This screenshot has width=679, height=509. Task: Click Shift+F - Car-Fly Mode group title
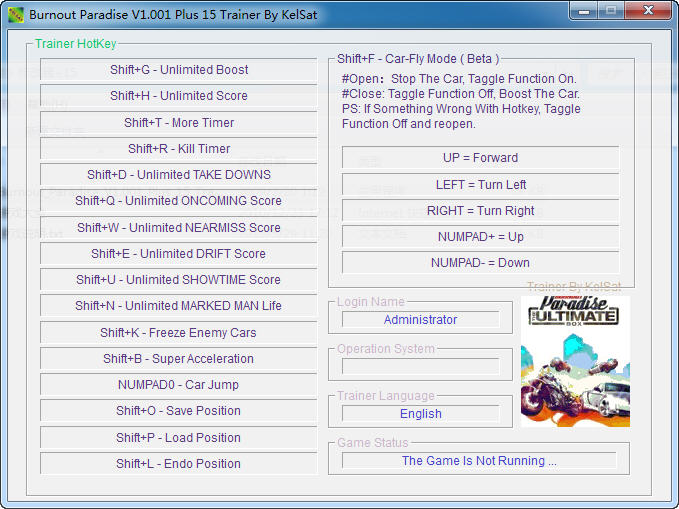(x=418, y=58)
